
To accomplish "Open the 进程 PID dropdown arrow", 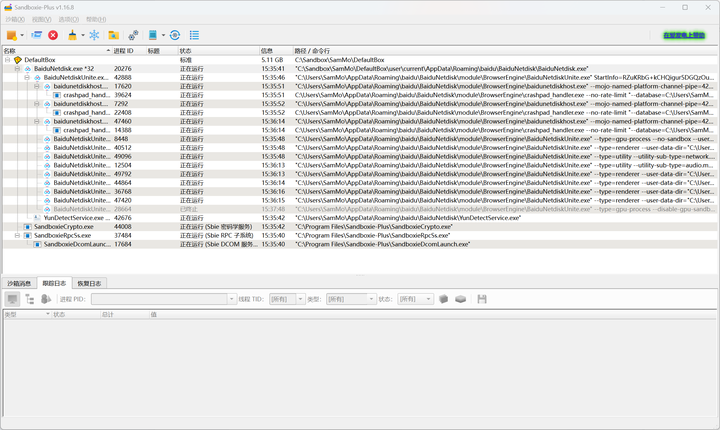I will pyautogui.click(x=231, y=299).
